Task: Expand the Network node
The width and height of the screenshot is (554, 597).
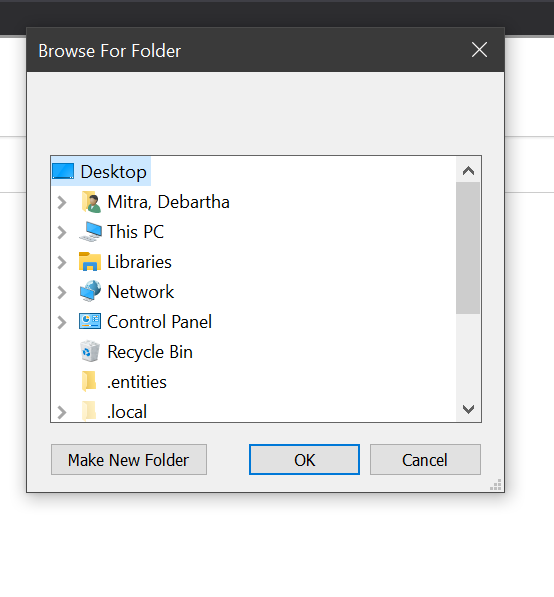Action: click(62, 292)
